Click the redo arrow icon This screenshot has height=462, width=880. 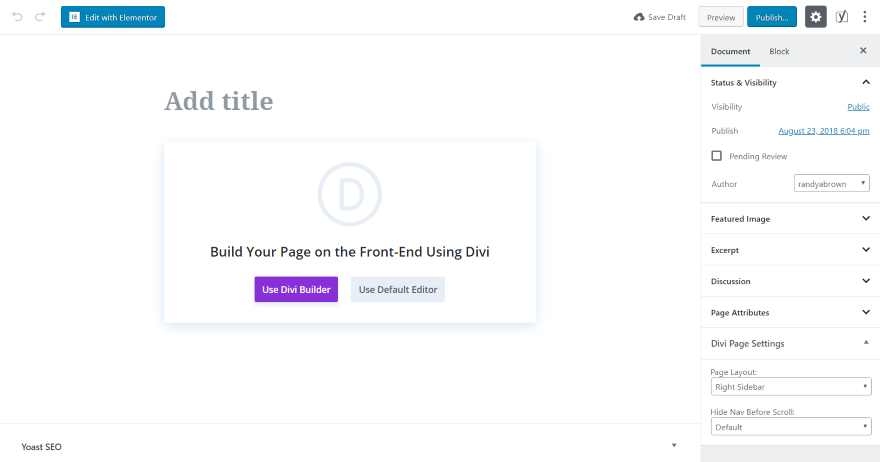pyautogui.click(x=40, y=17)
